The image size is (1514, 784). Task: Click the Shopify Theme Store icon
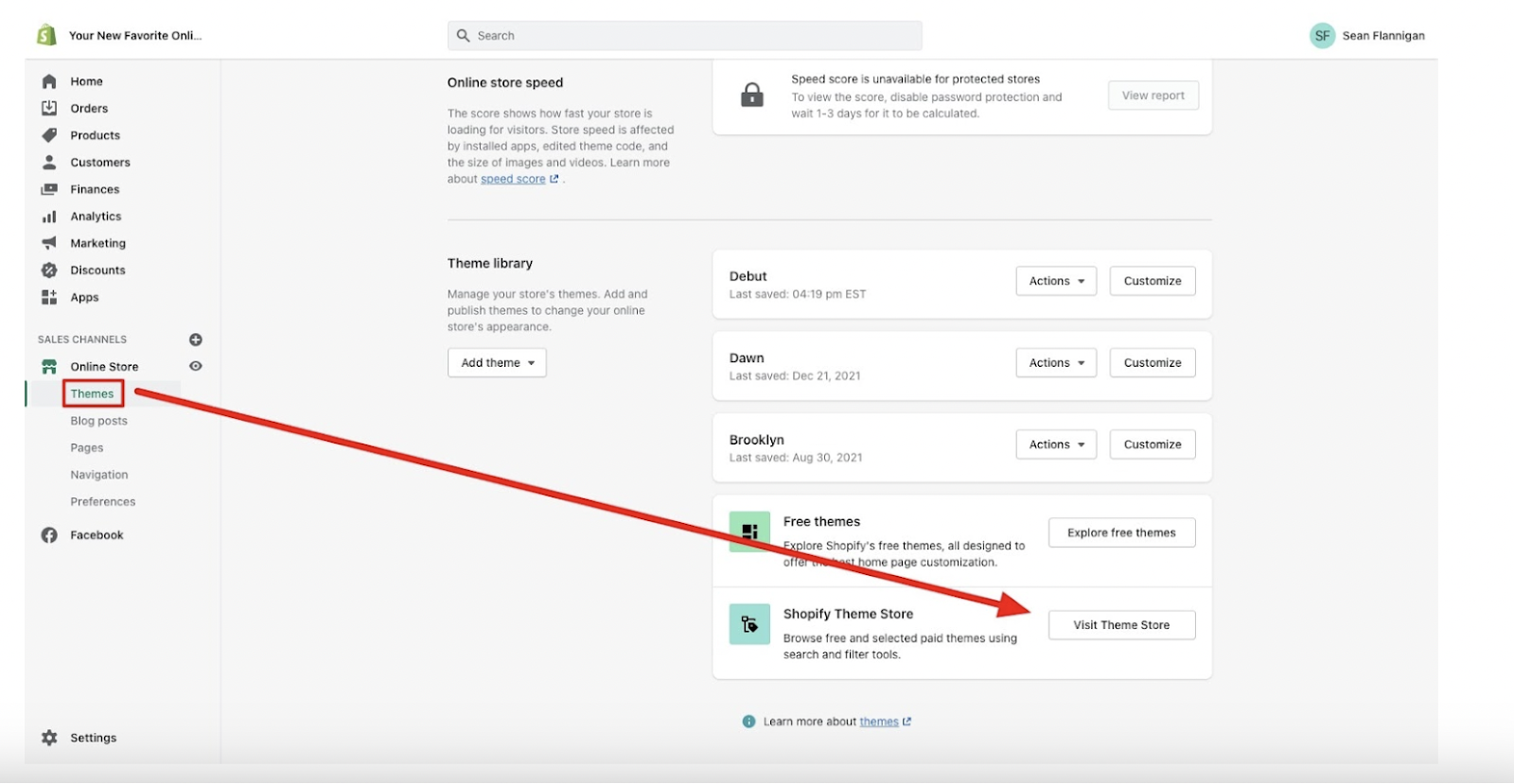749,624
